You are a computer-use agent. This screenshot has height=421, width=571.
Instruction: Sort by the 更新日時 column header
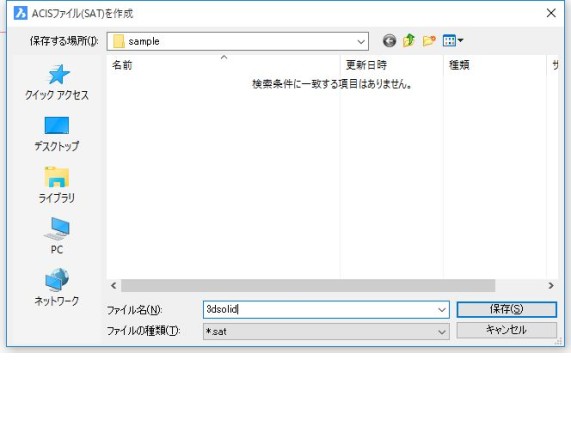[391, 65]
